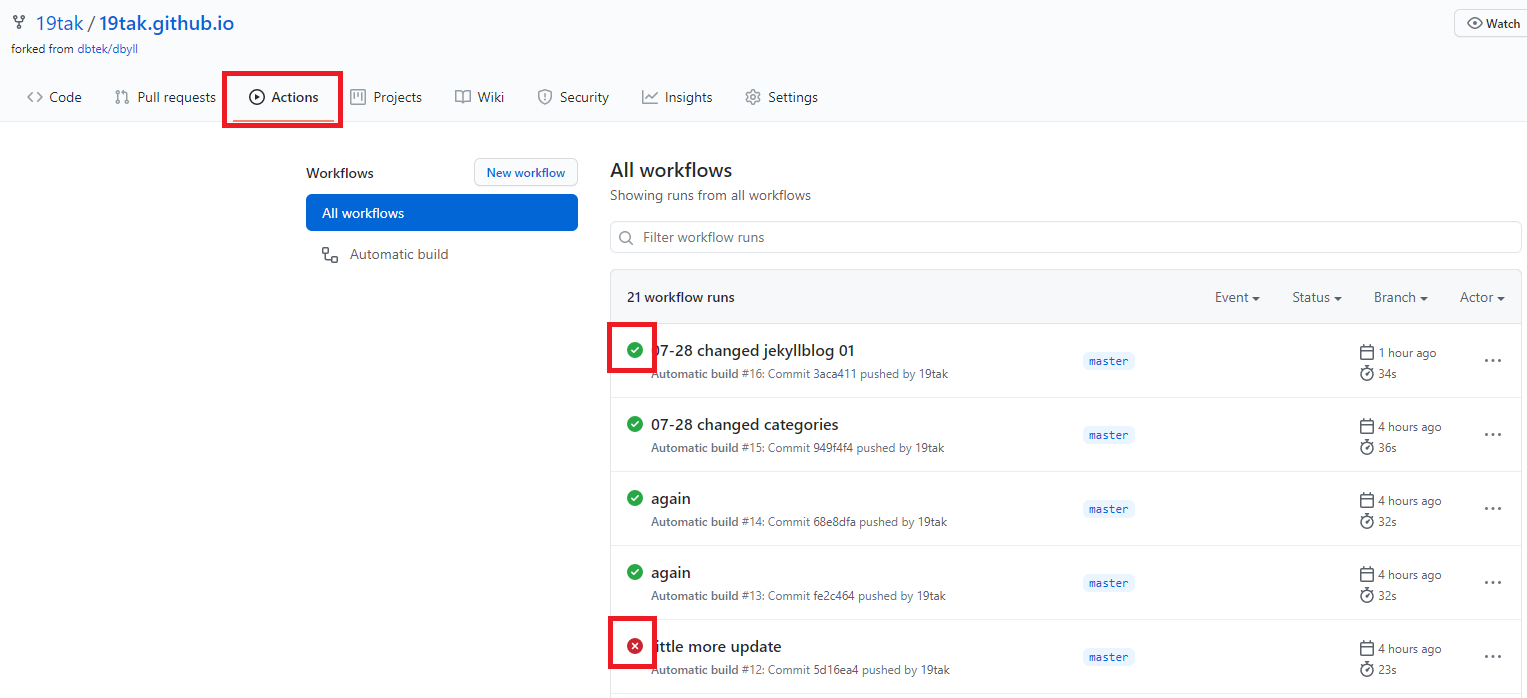The width and height of the screenshot is (1527, 698).
Task: Click 'Showing runs from all workflows' text
Action: tap(710, 195)
